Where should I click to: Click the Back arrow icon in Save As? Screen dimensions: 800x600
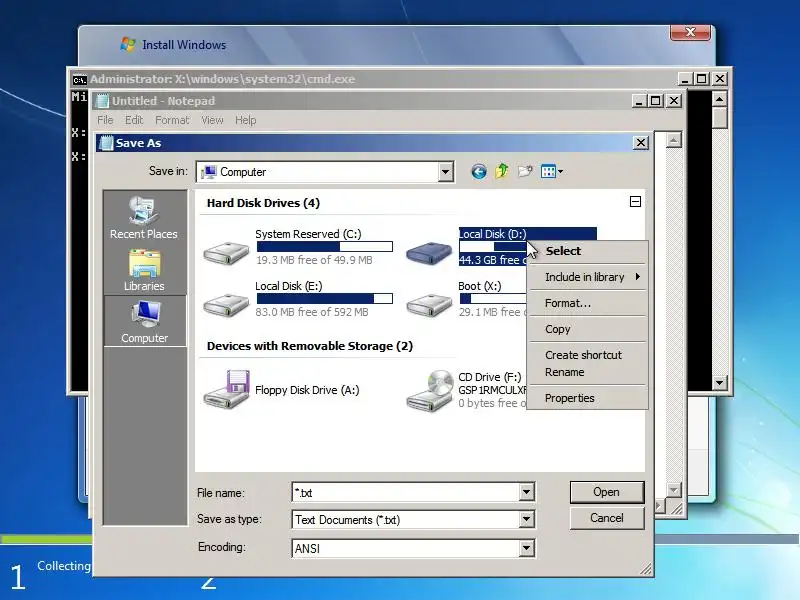point(478,171)
